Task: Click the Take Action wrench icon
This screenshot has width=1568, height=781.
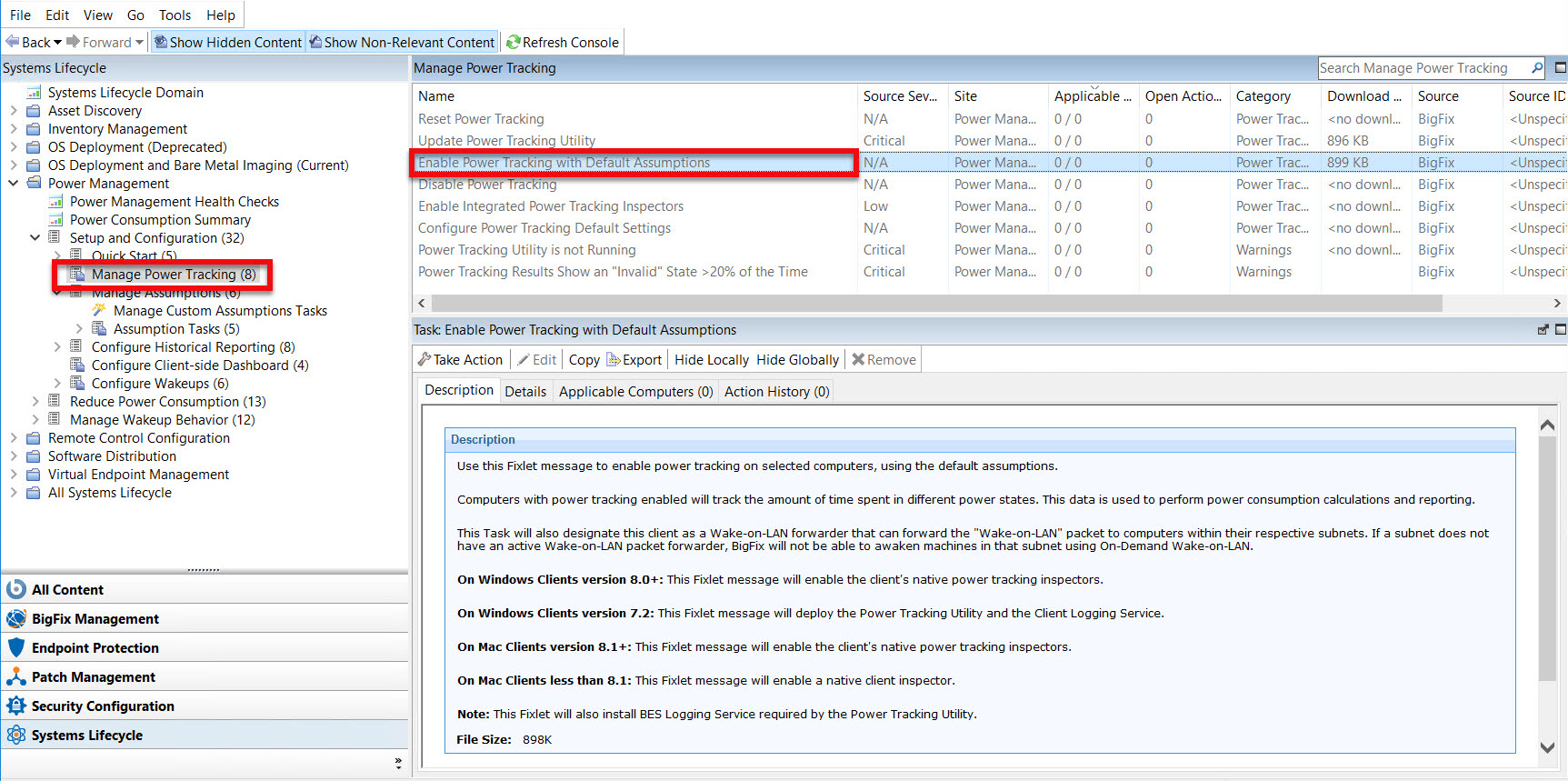Action: (x=424, y=360)
